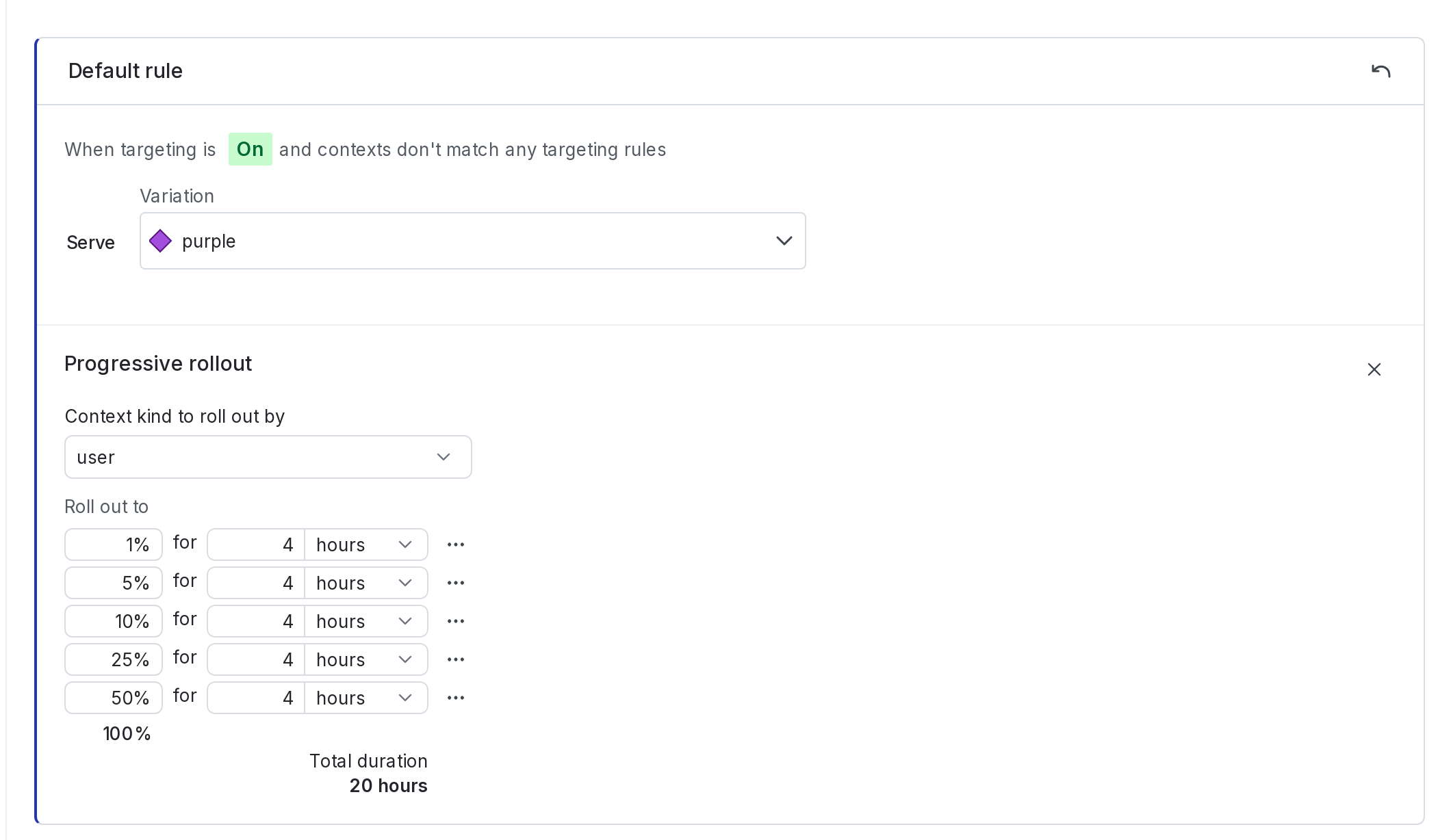Viewport: 1451px width, 840px height.
Task: Open more options menu for 25% step
Action: click(456, 659)
